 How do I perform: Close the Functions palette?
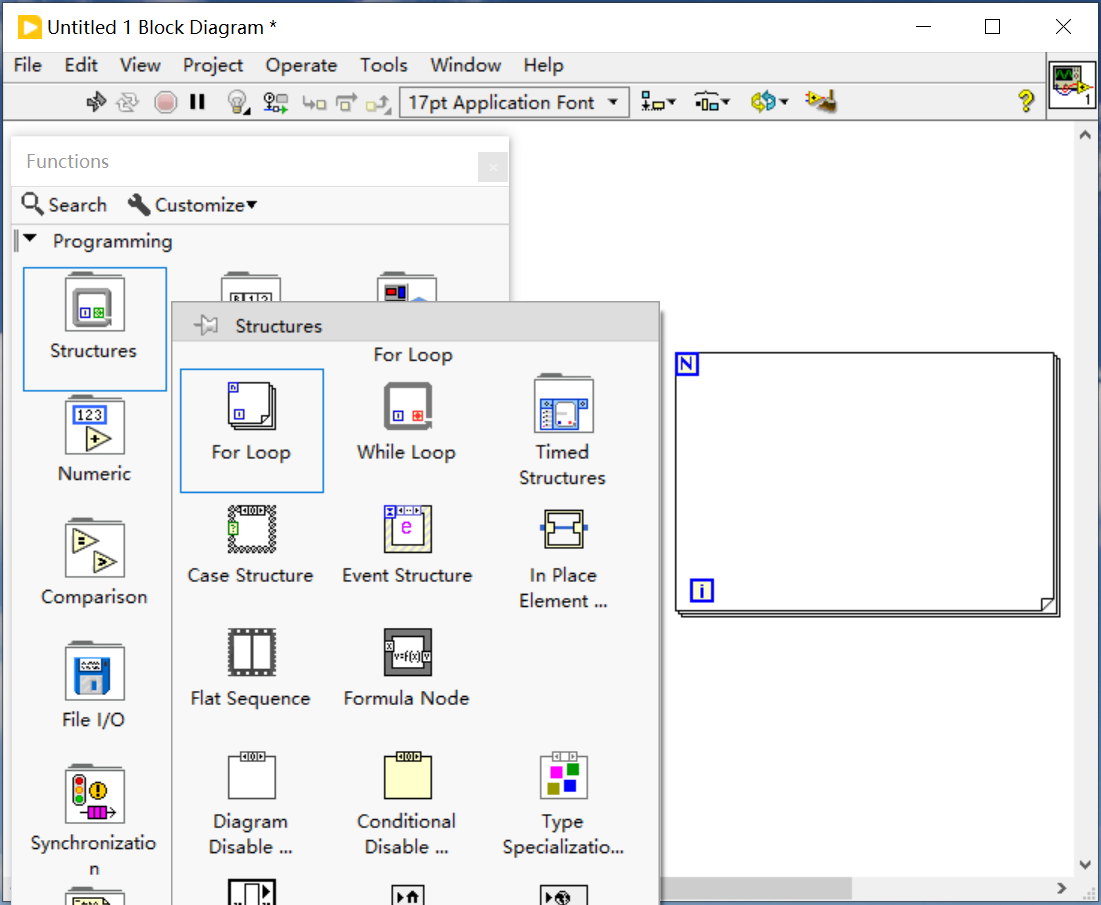coord(493,167)
